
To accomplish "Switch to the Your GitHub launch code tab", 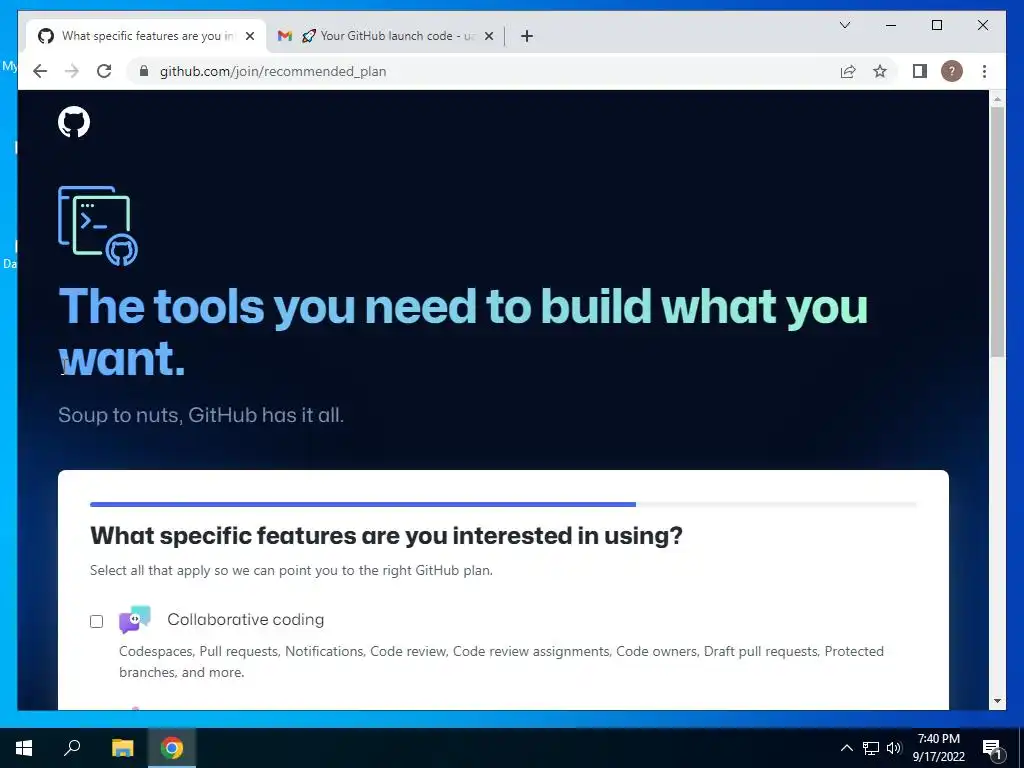I will (x=386, y=36).
